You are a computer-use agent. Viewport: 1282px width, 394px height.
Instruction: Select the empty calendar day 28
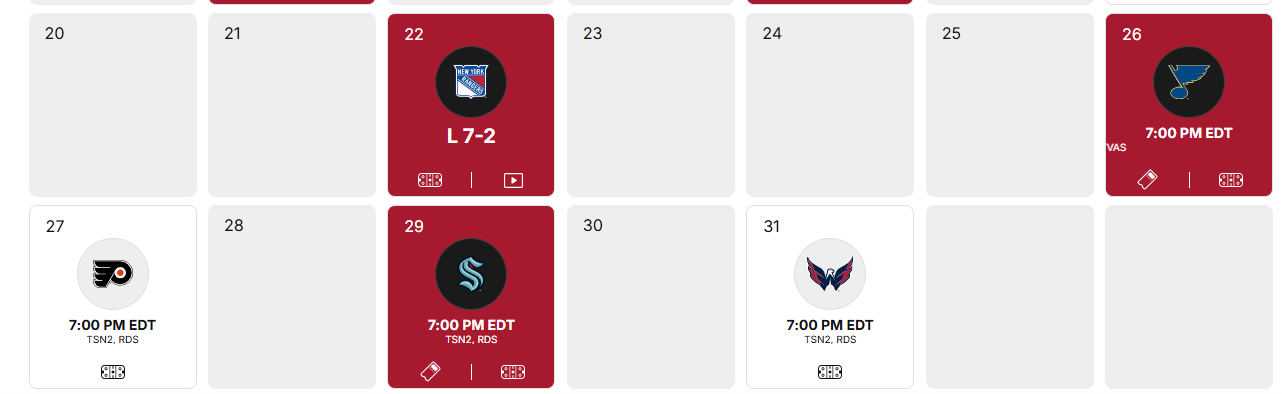[x=292, y=297]
